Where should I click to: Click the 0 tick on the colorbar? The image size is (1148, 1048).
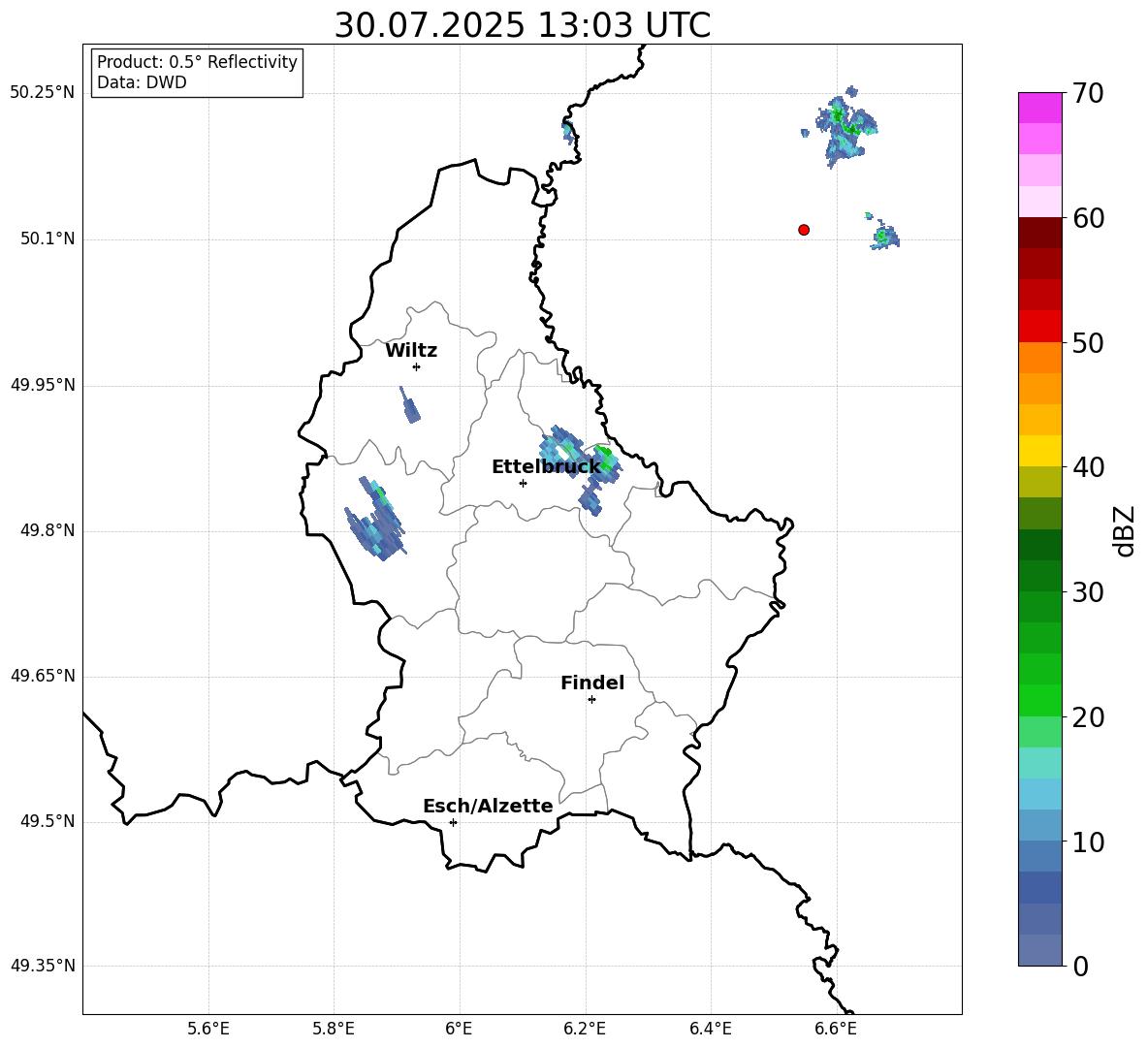[1080, 966]
